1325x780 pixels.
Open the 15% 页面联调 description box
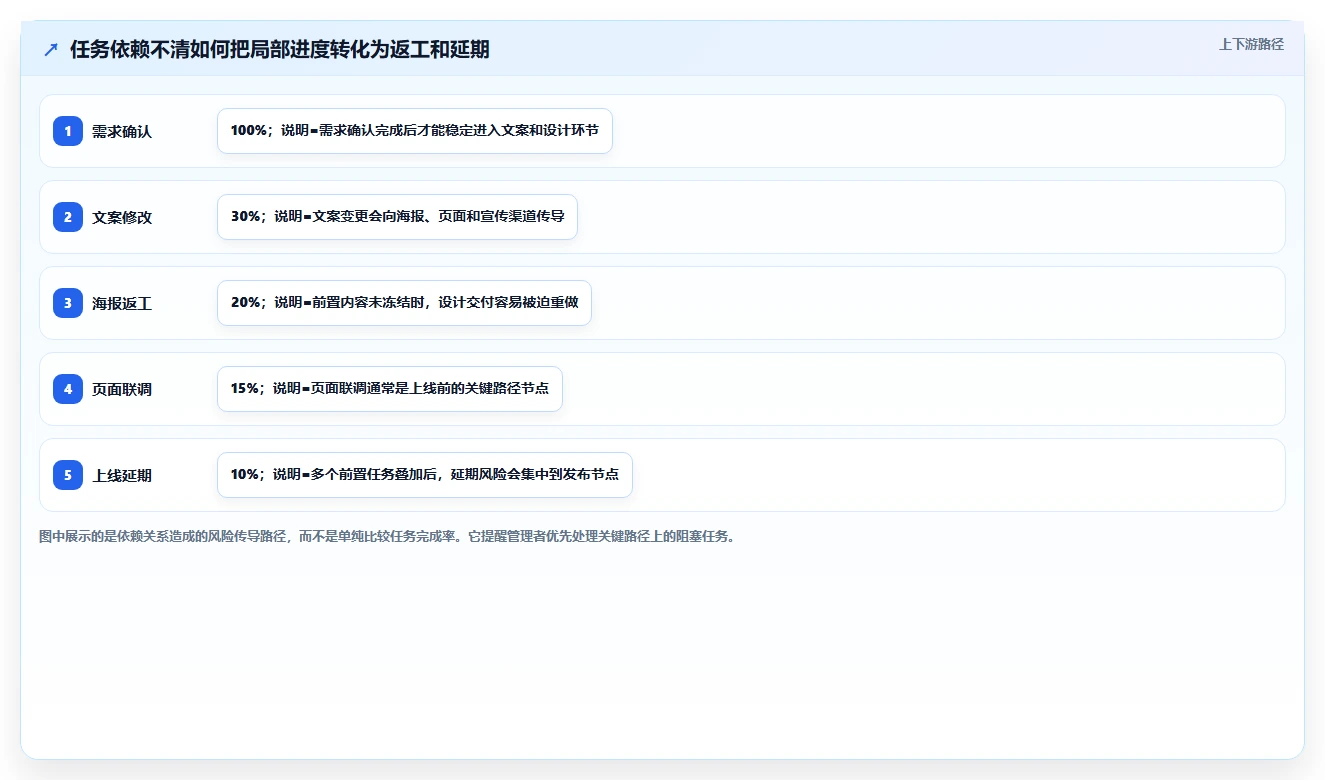pos(390,389)
